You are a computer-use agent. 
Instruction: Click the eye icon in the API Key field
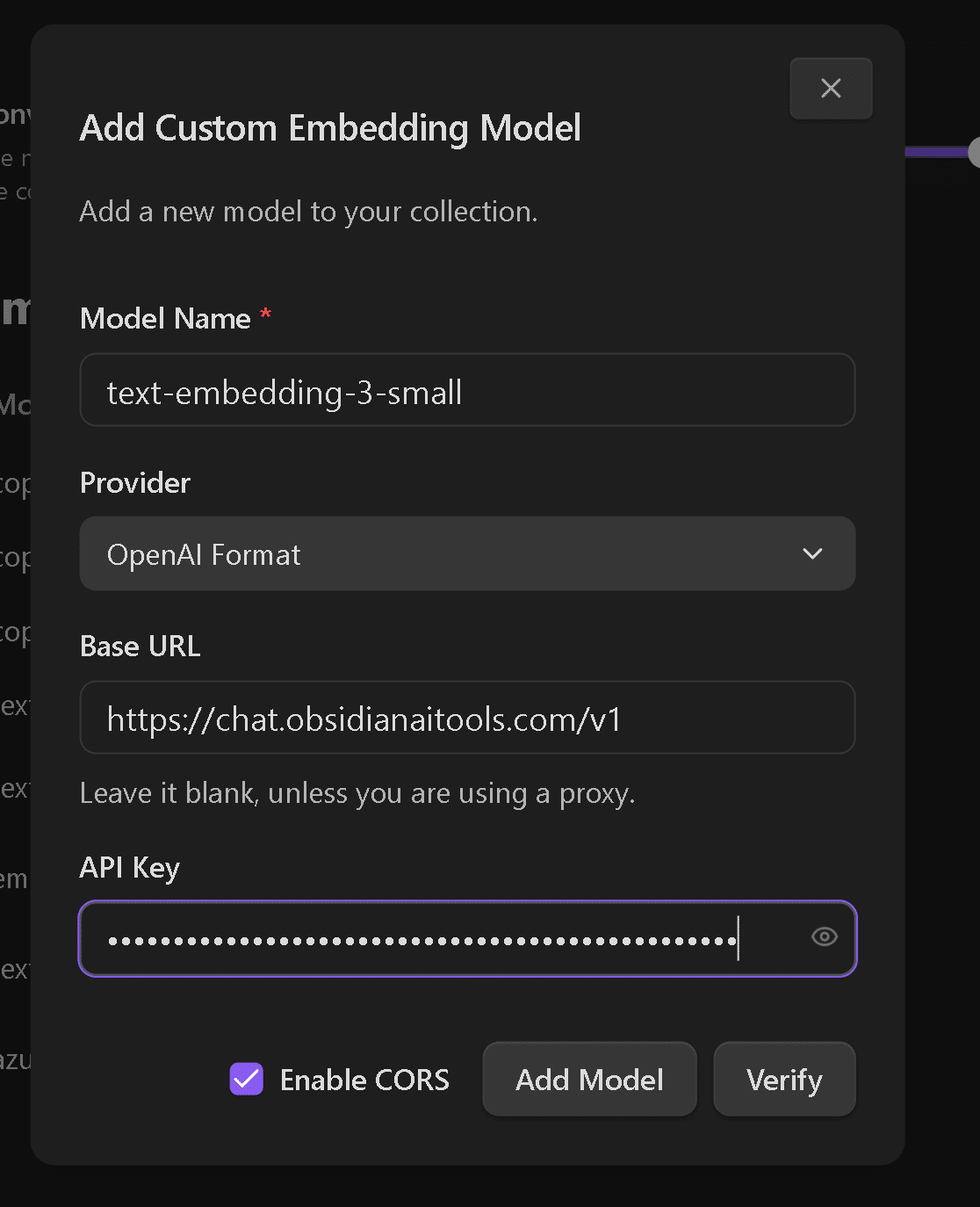click(x=824, y=937)
